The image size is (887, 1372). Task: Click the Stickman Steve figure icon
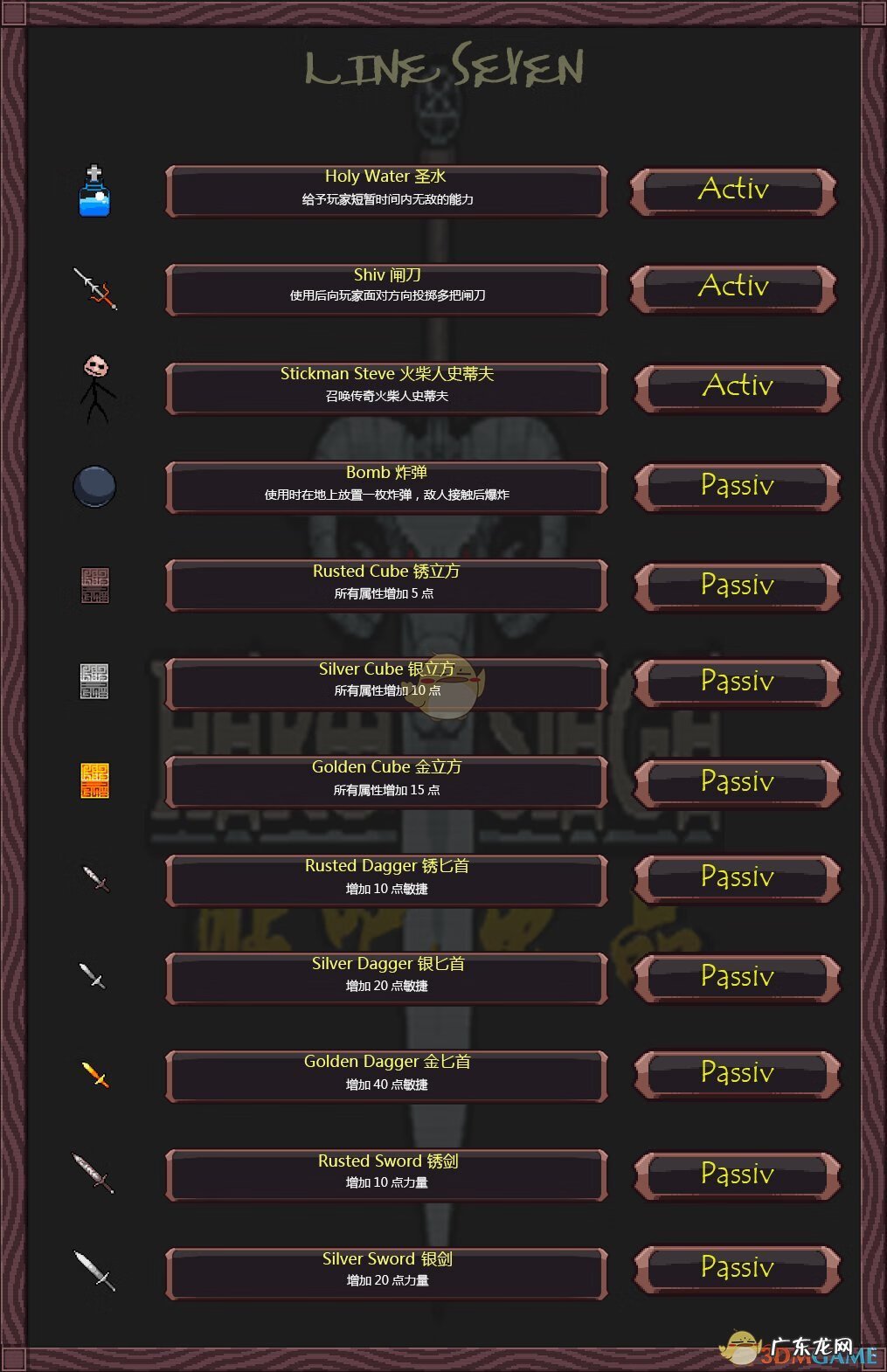click(97, 388)
